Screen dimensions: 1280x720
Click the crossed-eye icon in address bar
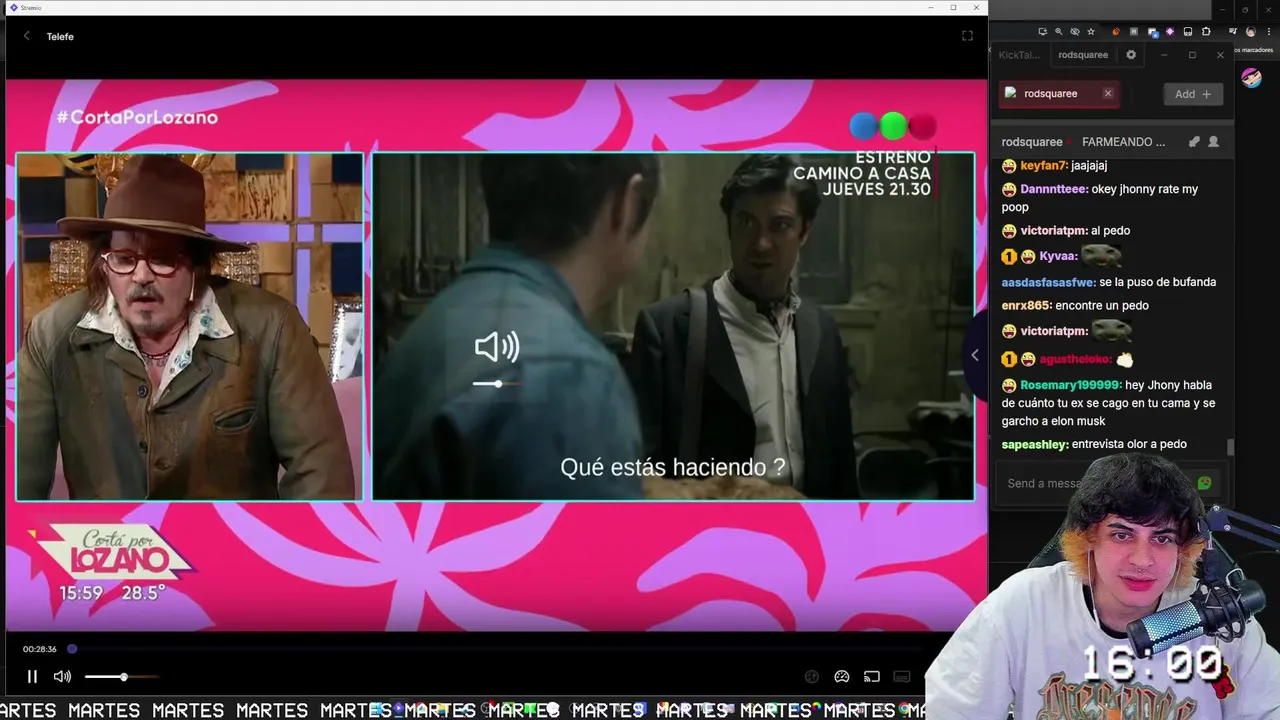click(1075, 32)
